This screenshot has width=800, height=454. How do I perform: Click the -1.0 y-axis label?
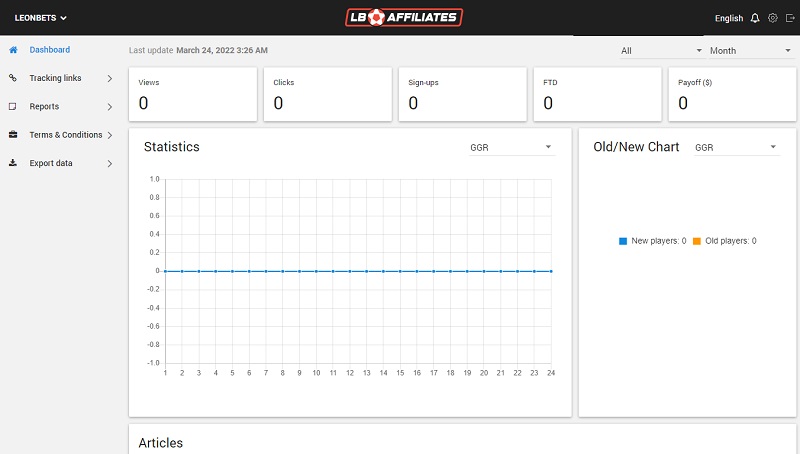click(x=153, y=363)
